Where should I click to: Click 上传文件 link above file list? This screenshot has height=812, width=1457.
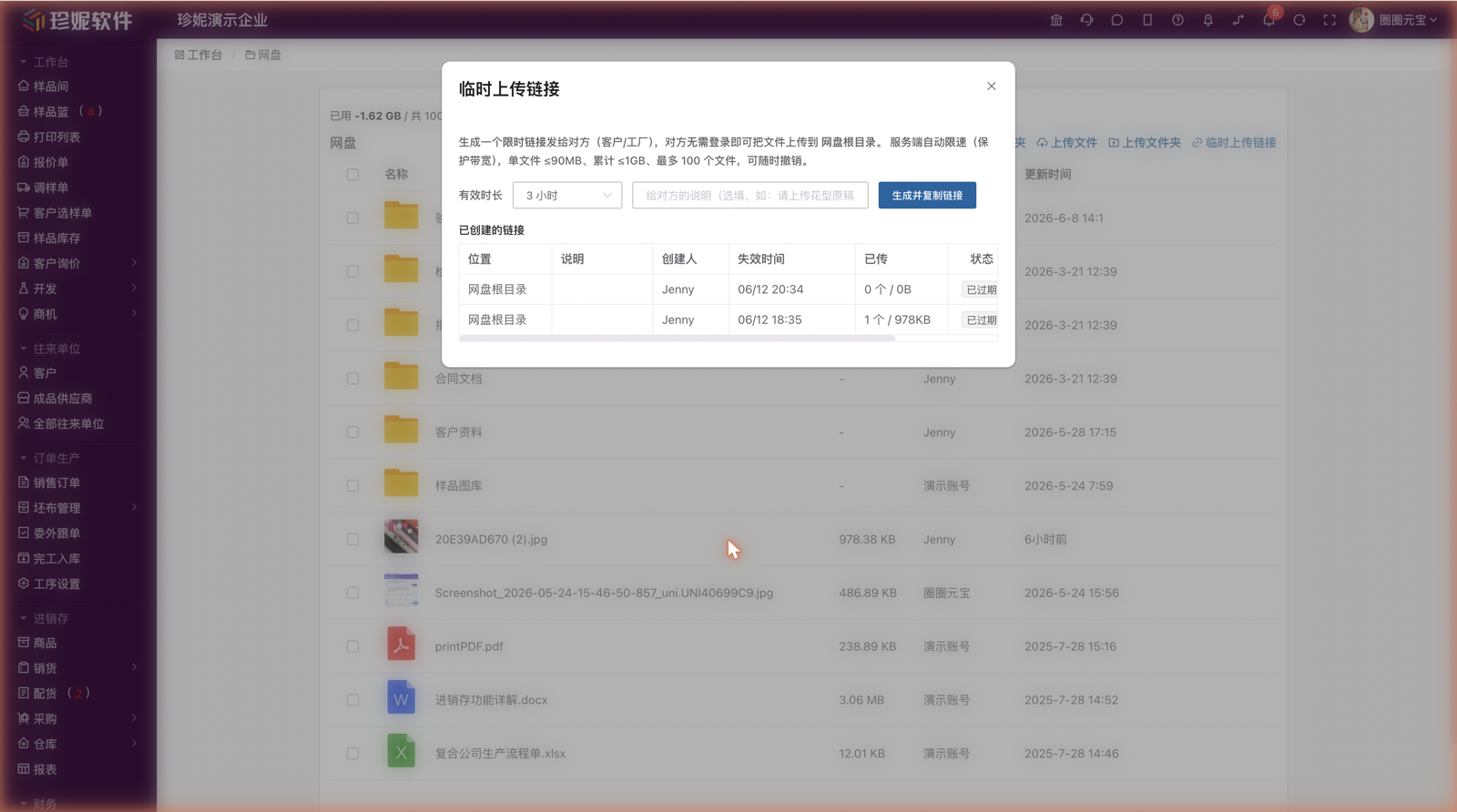click(1067, 143)
